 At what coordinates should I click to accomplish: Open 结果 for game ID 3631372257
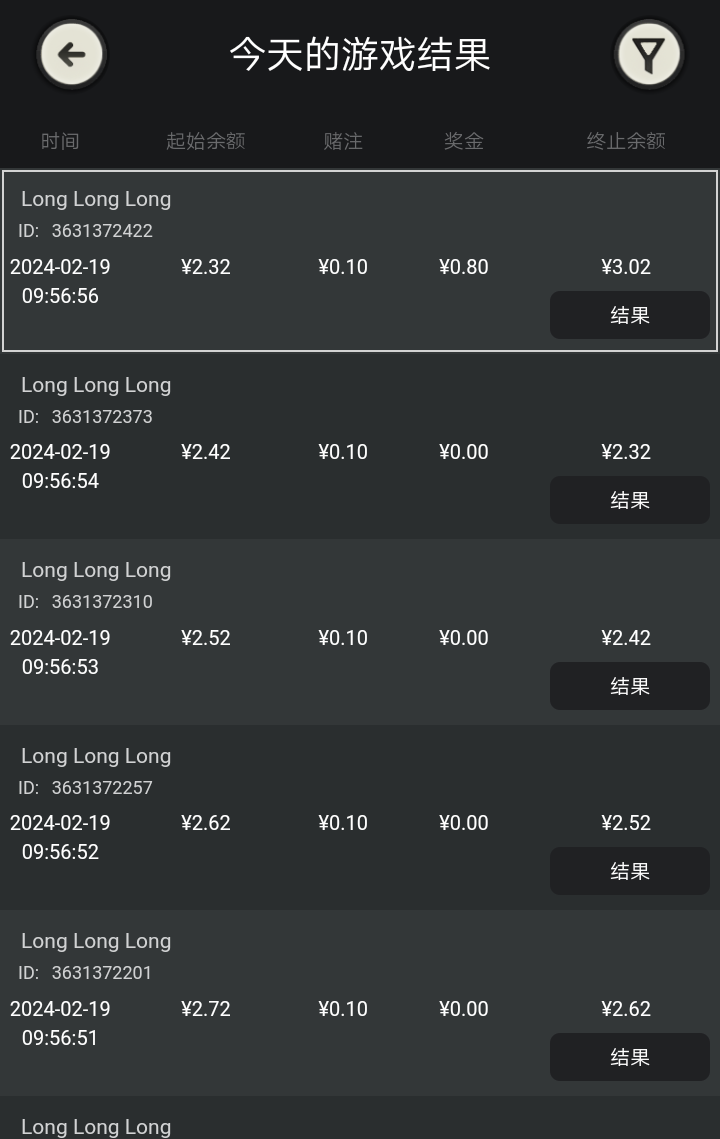point(629,872)
